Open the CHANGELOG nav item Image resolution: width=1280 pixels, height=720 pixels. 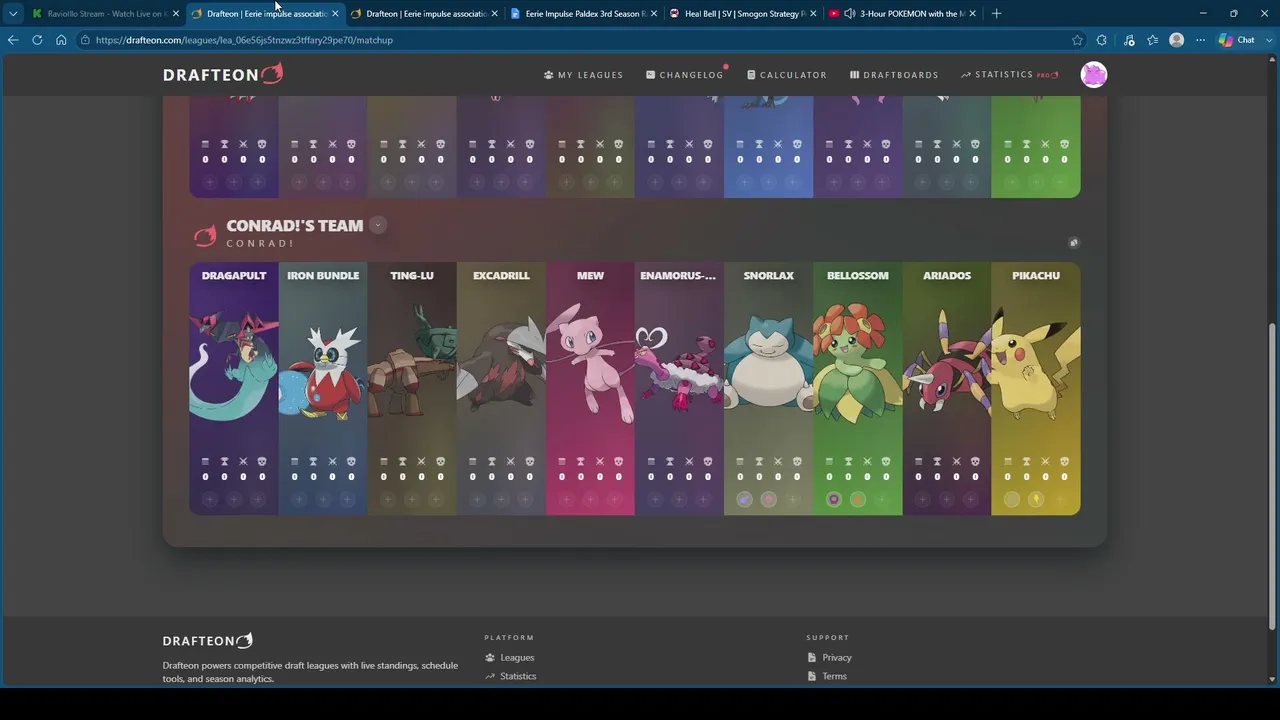tap(685, 75)
